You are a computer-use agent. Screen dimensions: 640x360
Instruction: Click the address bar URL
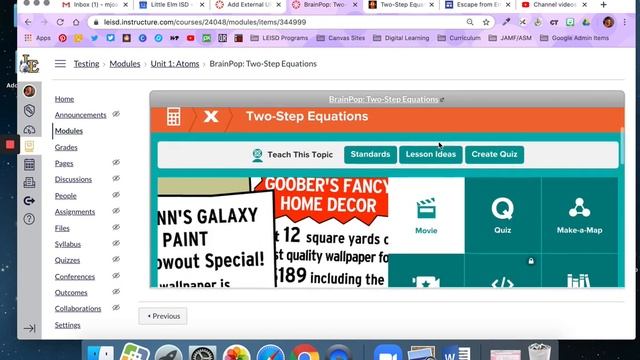204,22
